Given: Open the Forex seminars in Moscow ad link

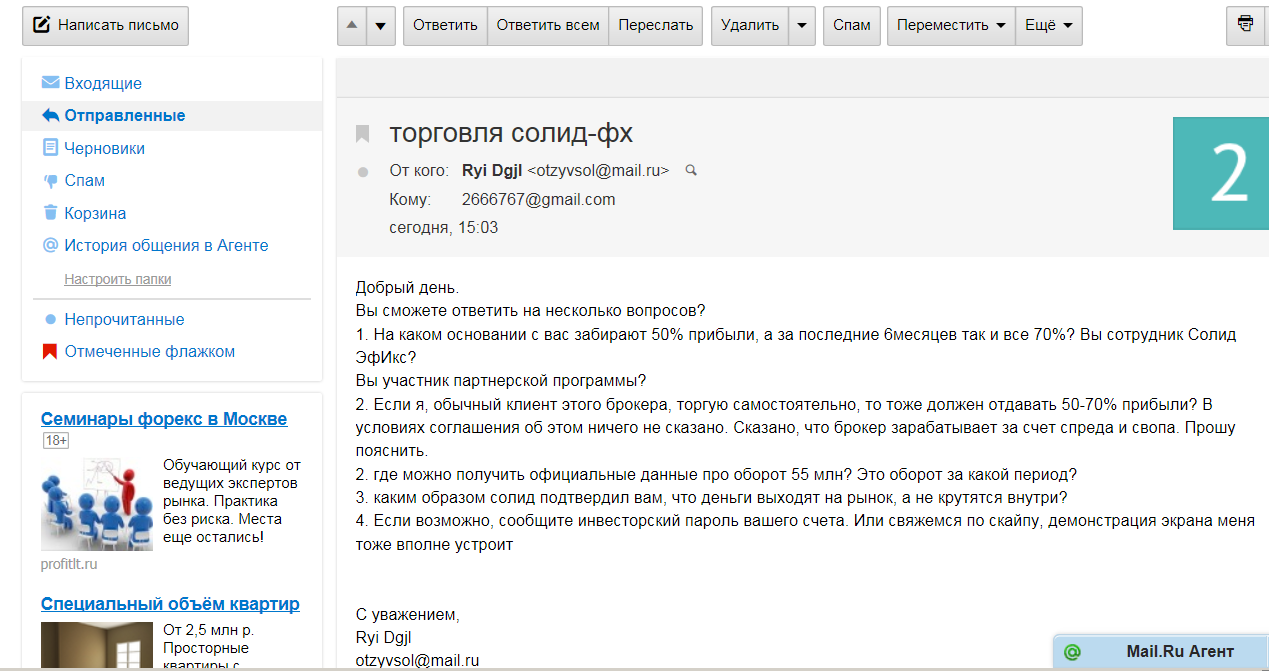Looking at the screenshot, I should (x=164, y=419).
